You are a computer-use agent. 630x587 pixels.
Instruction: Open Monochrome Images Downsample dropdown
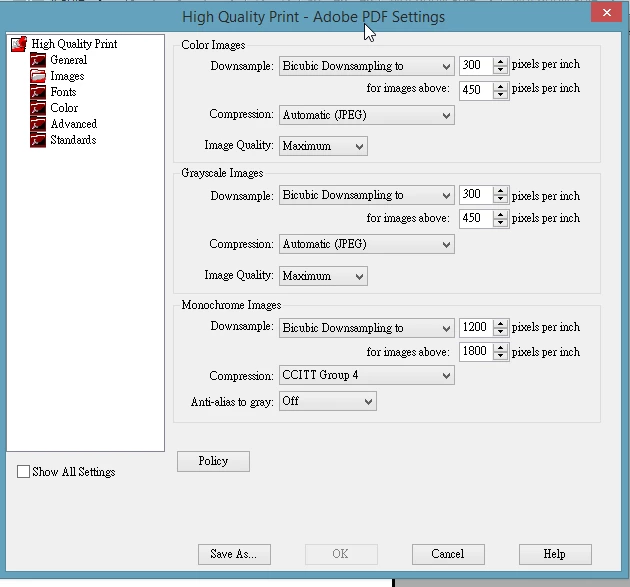tap(366, 328)
